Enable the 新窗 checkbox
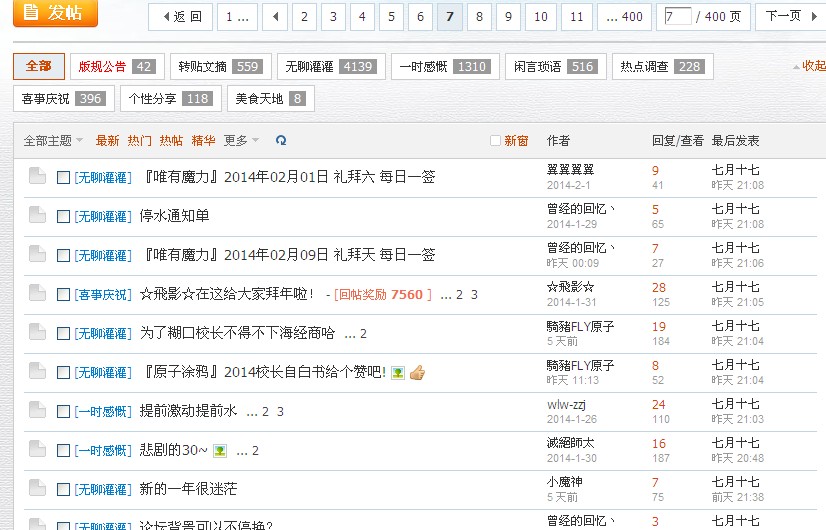This screenshot has height=530, width=826. coord(495,141)
